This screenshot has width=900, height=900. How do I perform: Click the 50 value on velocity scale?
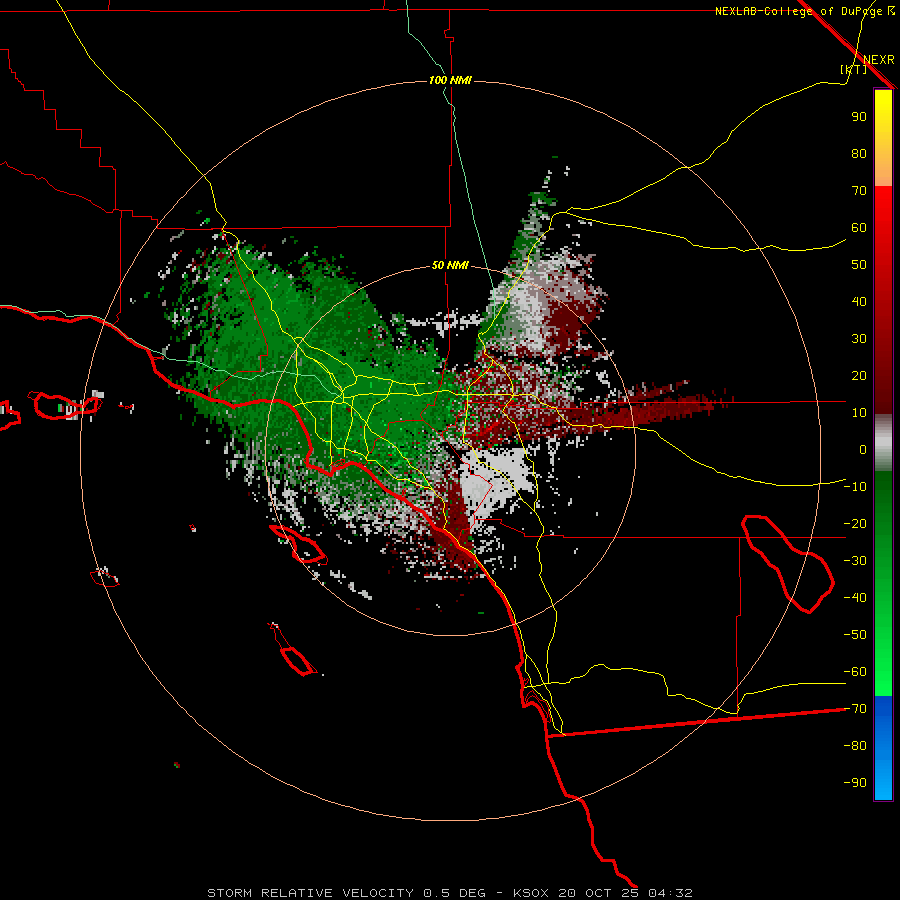(859, 265)
